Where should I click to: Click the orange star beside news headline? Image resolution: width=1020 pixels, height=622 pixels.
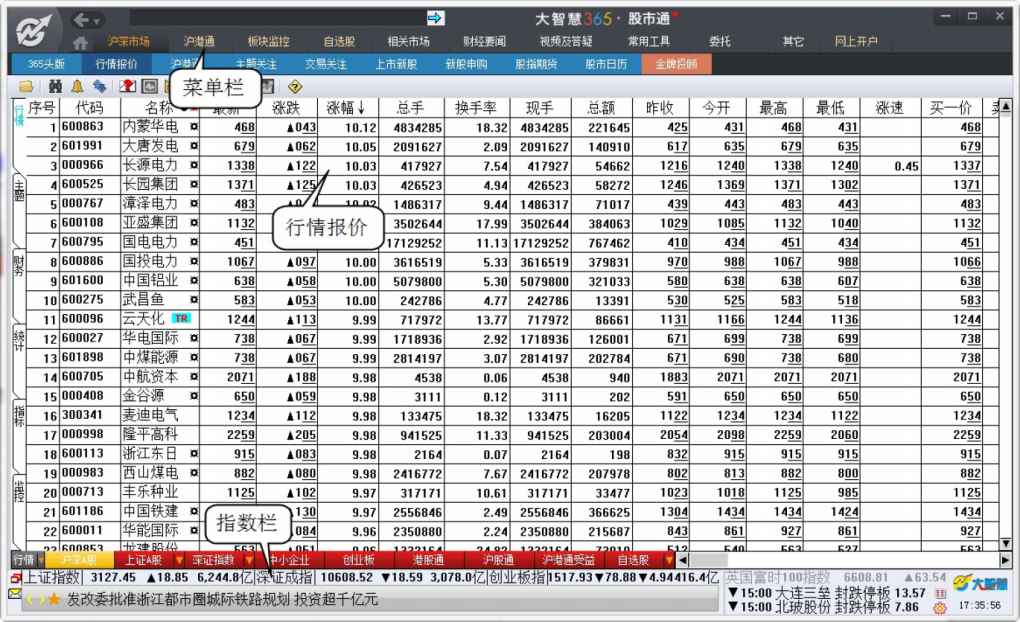54,599
